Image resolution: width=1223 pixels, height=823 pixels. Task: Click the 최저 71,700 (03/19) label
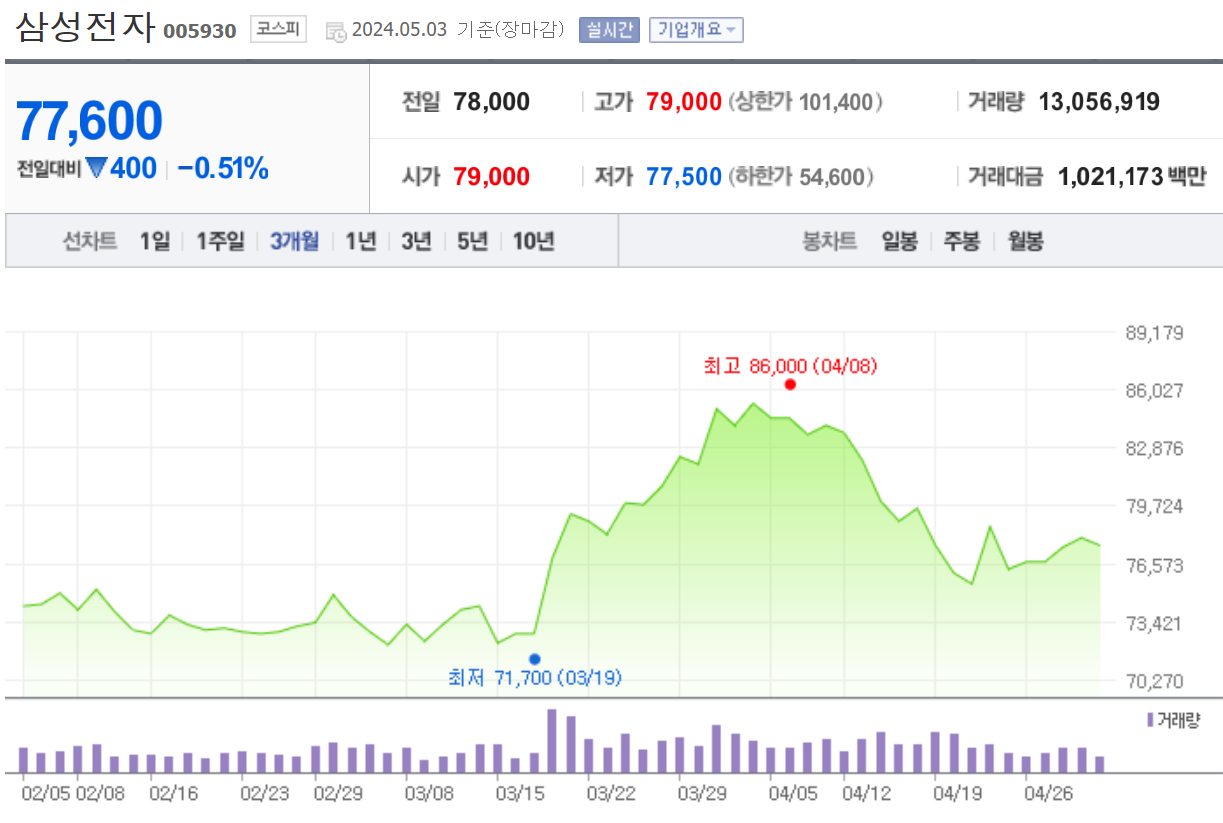[535, 678]
